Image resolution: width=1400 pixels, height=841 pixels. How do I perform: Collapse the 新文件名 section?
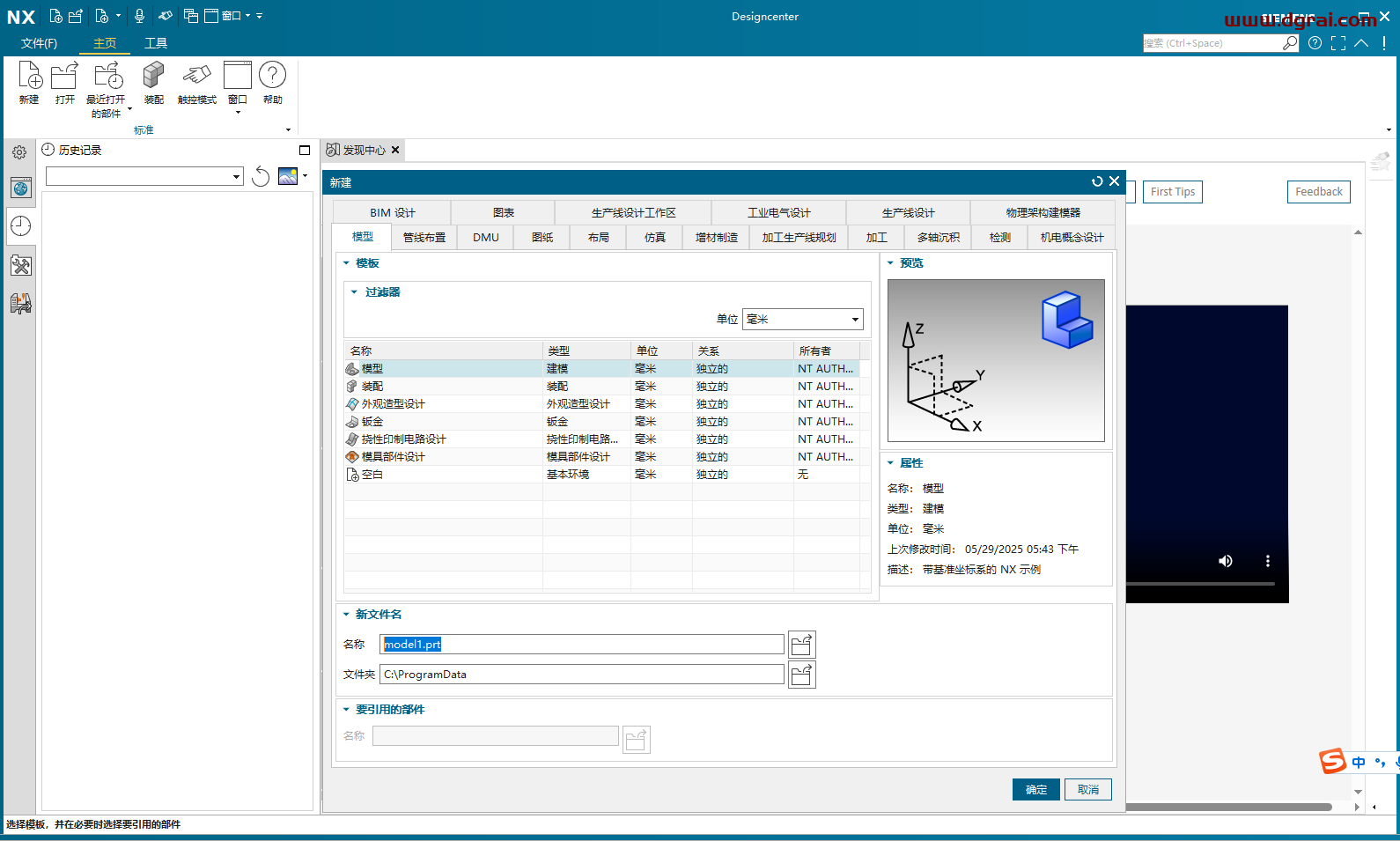(346, 615)
